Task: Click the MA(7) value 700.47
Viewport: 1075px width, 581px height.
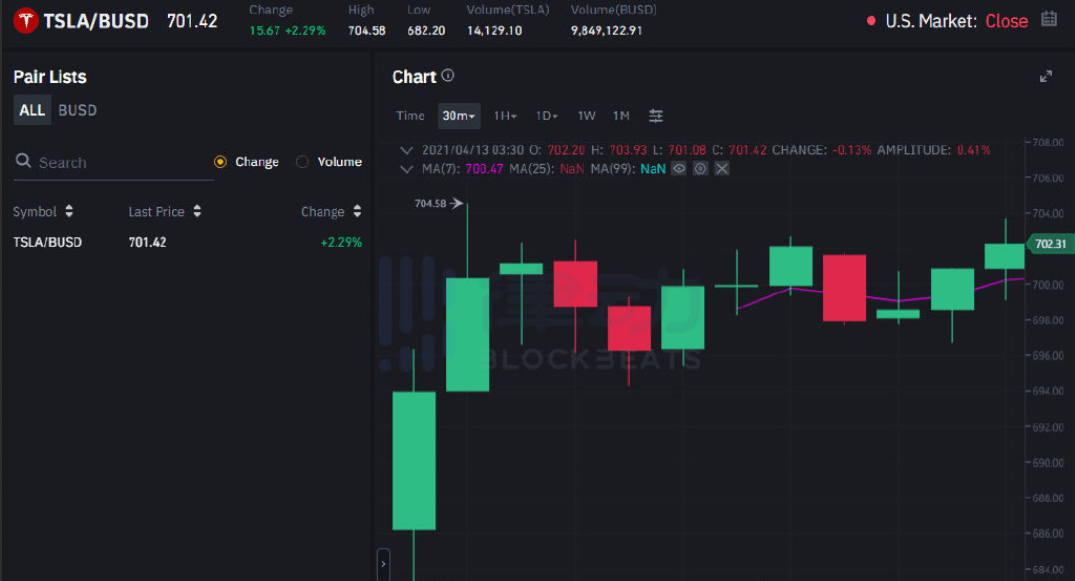Action: (484, 169)
